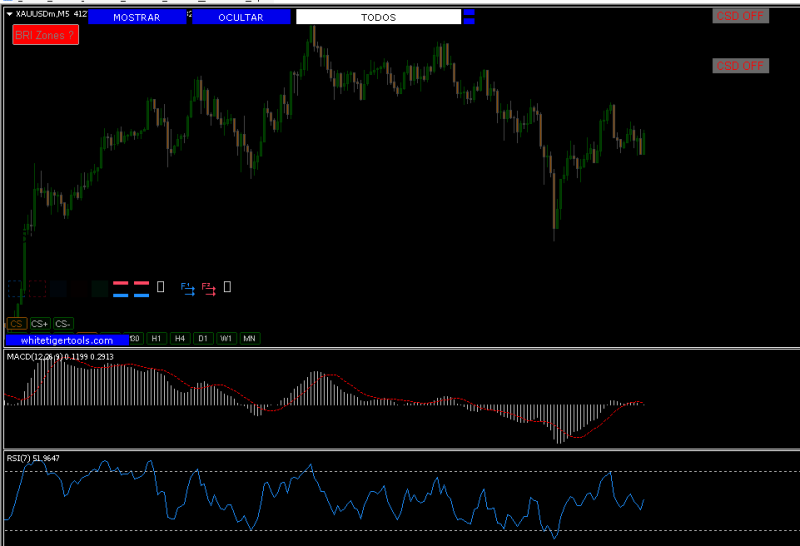Select the red F2 arrows tool
The height and width of the screenshot is (546, 800).
pyautogui.click(x=209, y=289)
